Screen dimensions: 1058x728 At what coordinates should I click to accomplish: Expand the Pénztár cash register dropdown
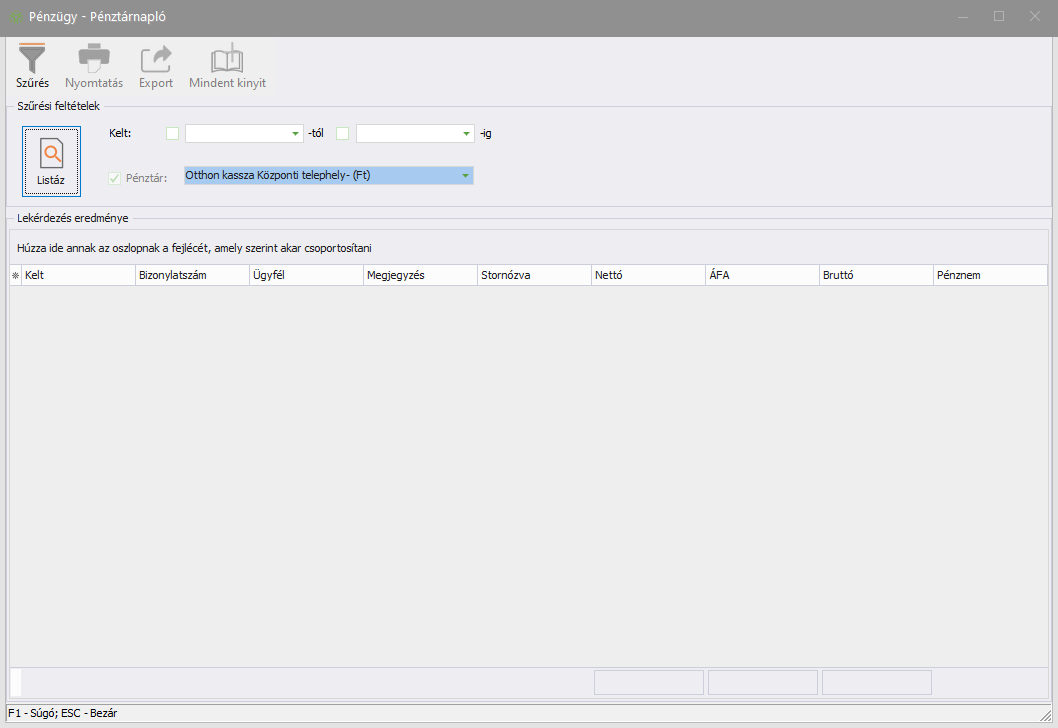(465, 176)
